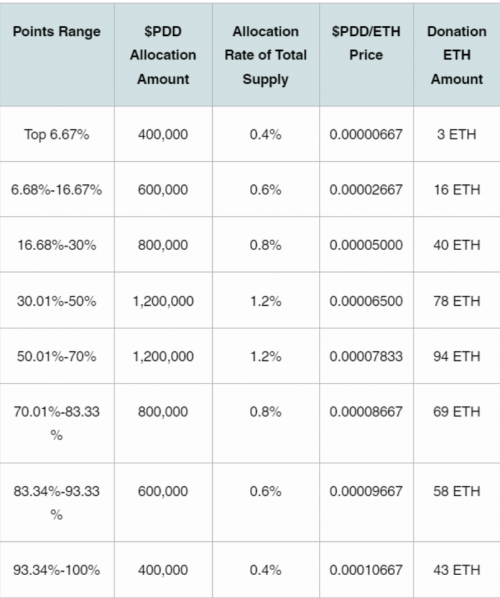Viewport: 500px width, 598px height.
Task: Click the 16 ETH donation cell
Action: [x=457, y=190]
